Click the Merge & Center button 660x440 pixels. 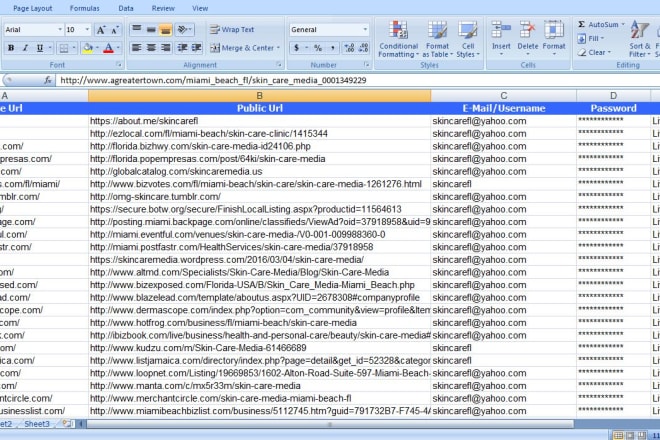click(244, 48)
